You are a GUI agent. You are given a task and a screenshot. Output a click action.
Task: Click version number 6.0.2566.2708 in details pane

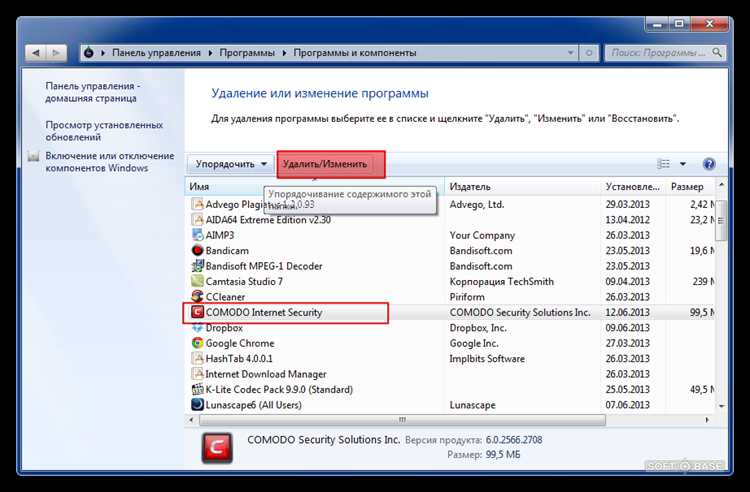[x=514, y=439]
